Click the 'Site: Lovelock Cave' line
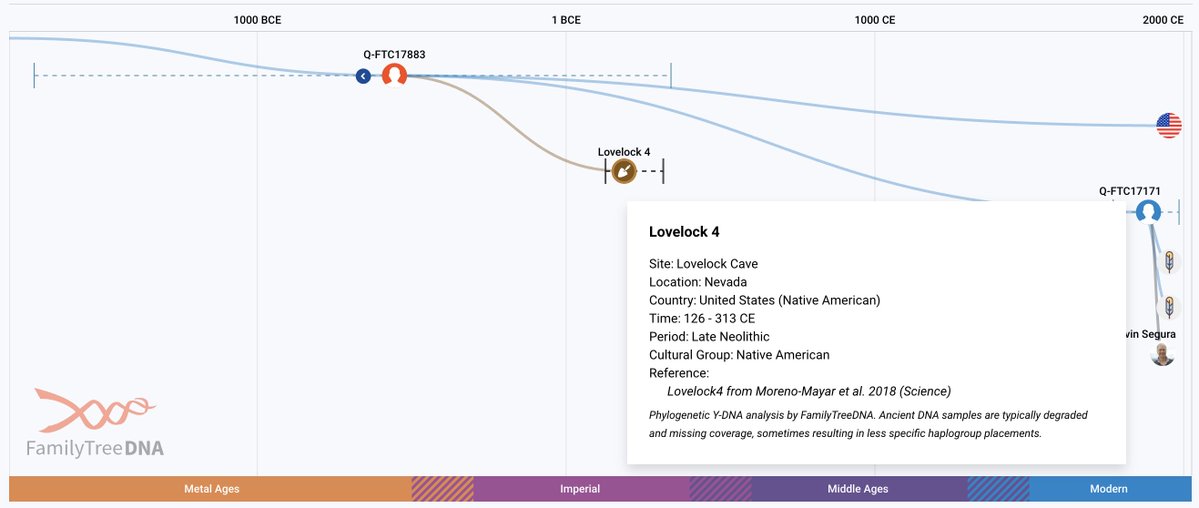 (x=703, y=264)
